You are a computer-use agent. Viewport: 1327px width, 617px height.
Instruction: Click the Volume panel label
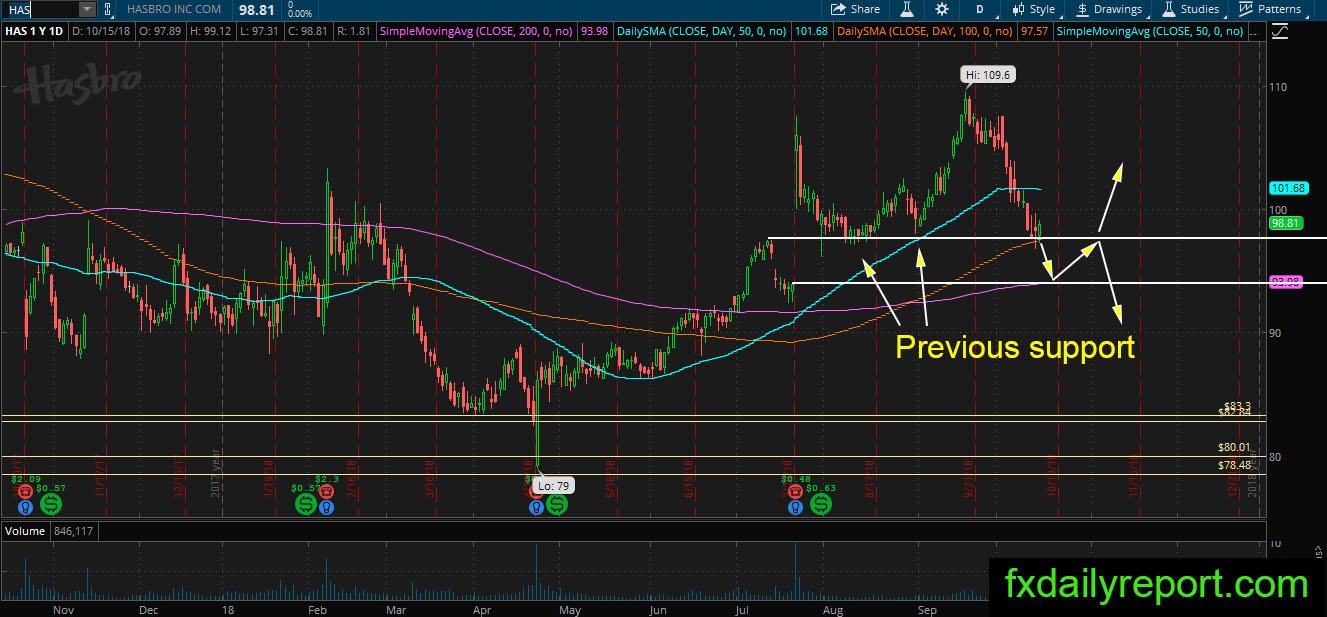coord(24,529)
